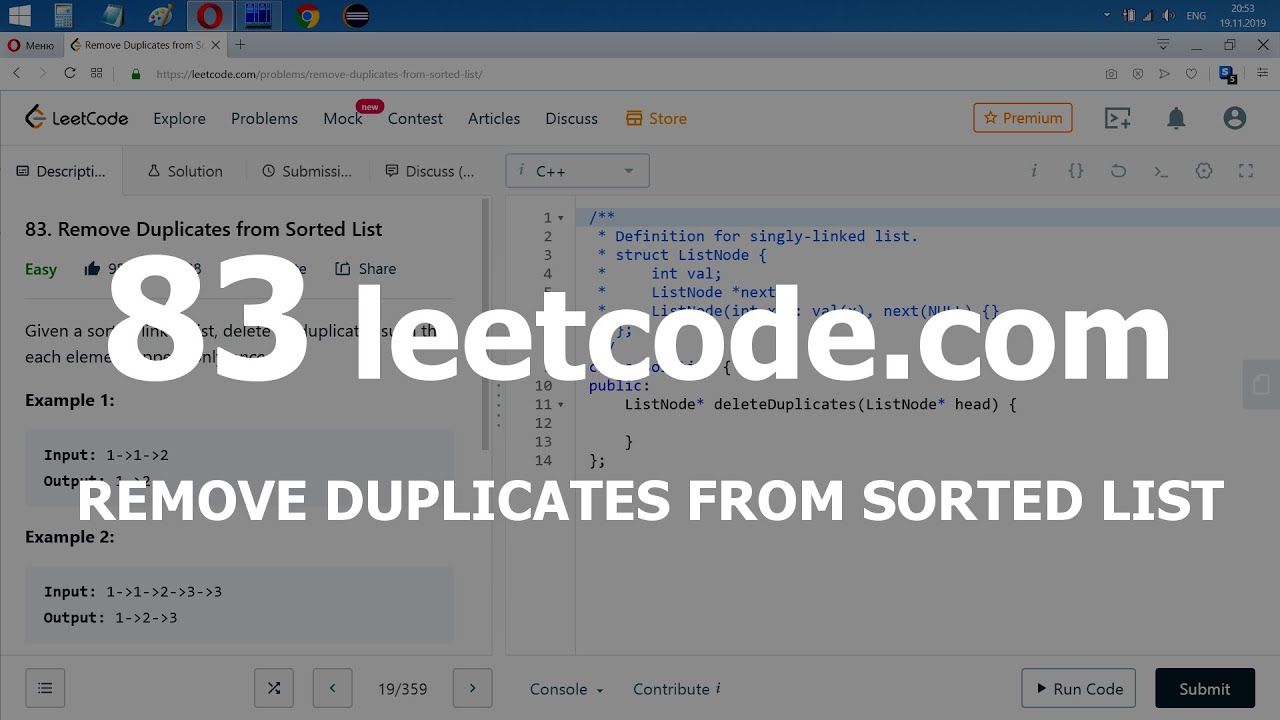Click the curly braces format icon
The image size is (1280, 720).
pos(1076,171)
